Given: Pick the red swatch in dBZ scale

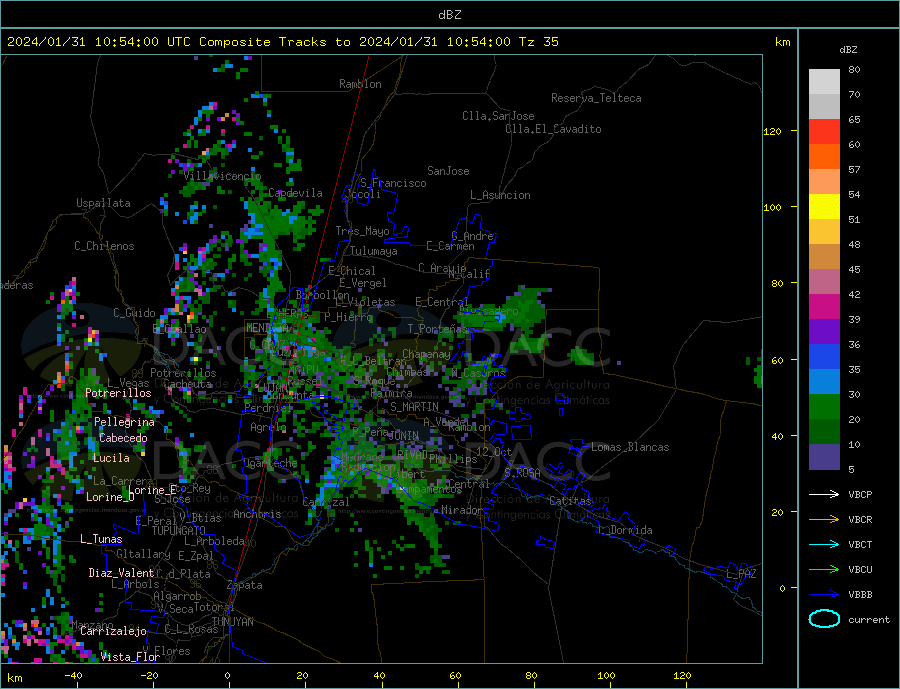Looking at the screenshot, I should [x=824, y=131].
